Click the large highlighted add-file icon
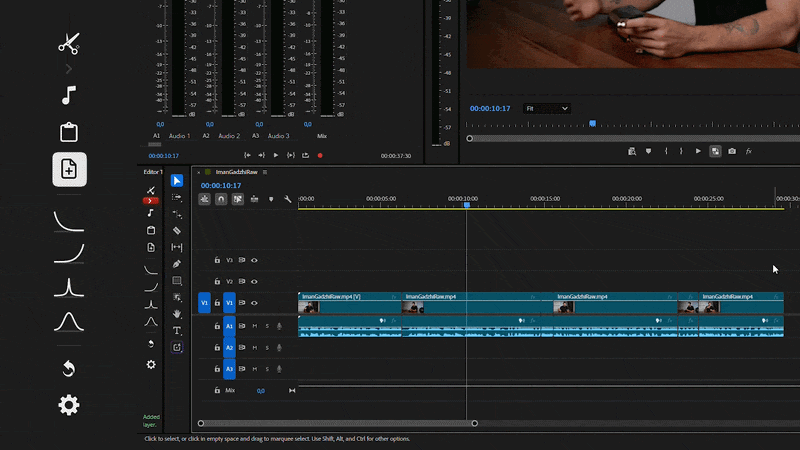 69,169
